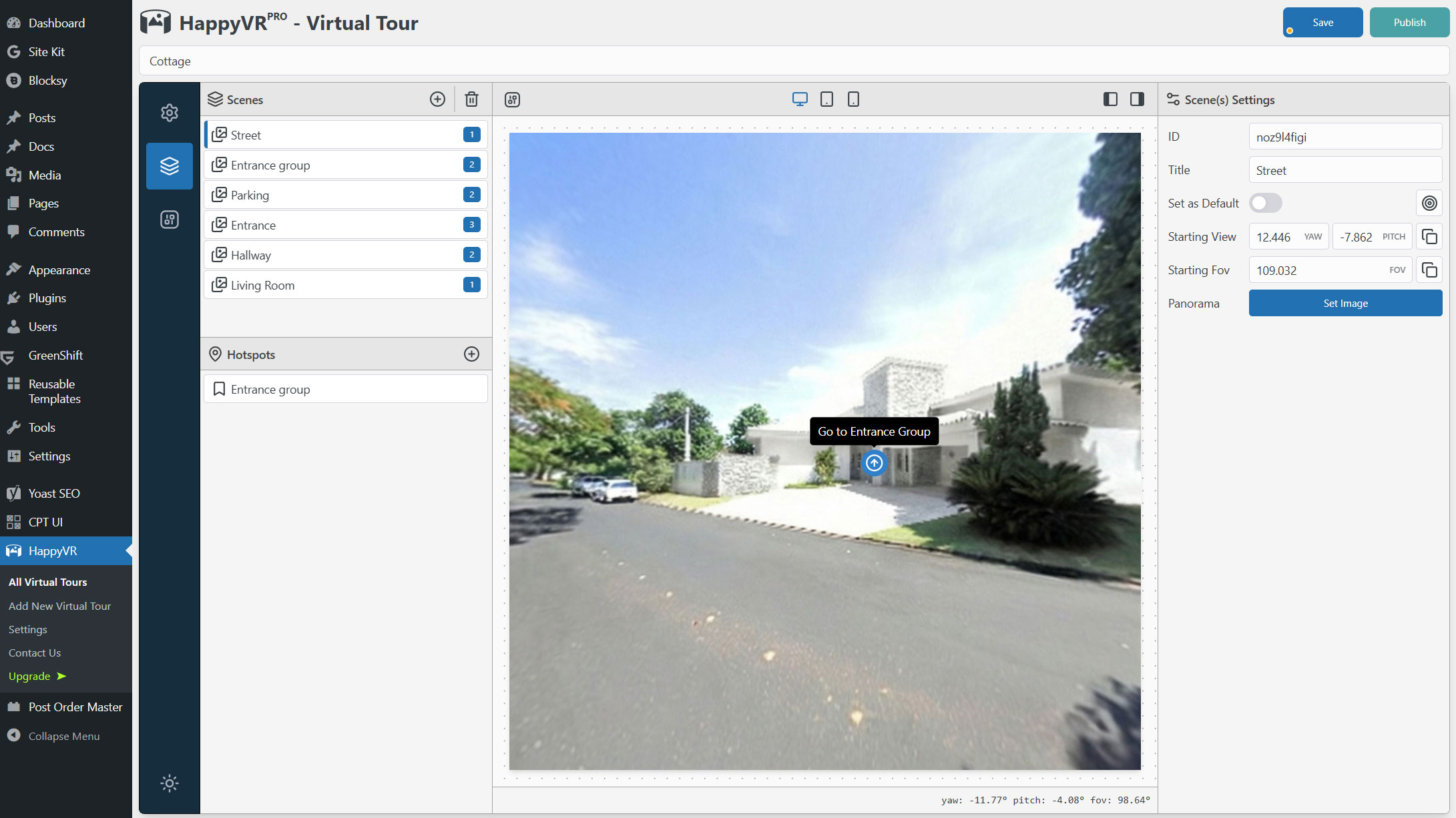Toggle light mode sun icon
The height and width of the screenshot is (818, 1456).
(x=170, y=783)
